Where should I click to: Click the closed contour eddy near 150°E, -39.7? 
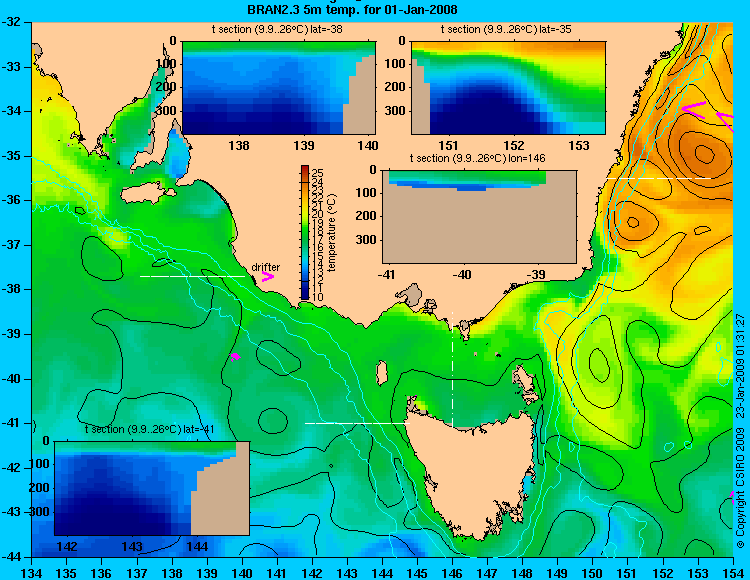599,364
